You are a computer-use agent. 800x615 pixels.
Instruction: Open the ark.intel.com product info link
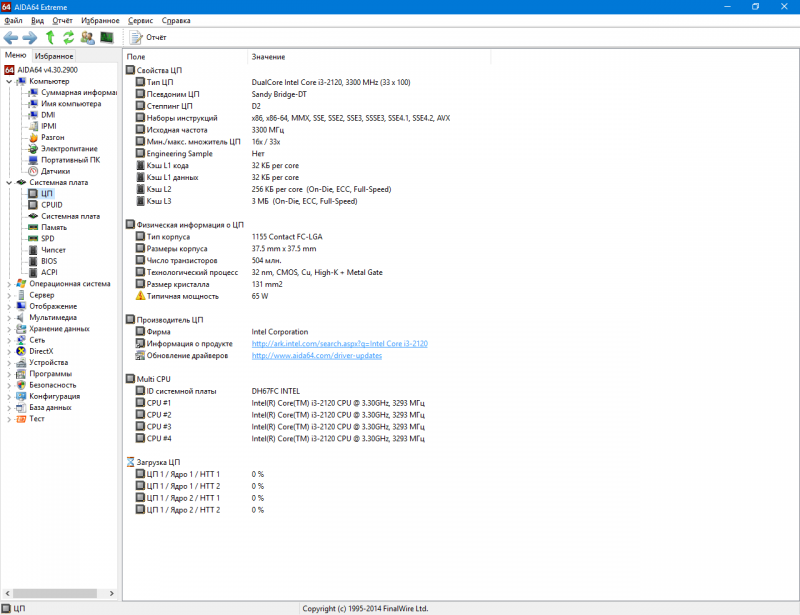(x=339, y=343)
